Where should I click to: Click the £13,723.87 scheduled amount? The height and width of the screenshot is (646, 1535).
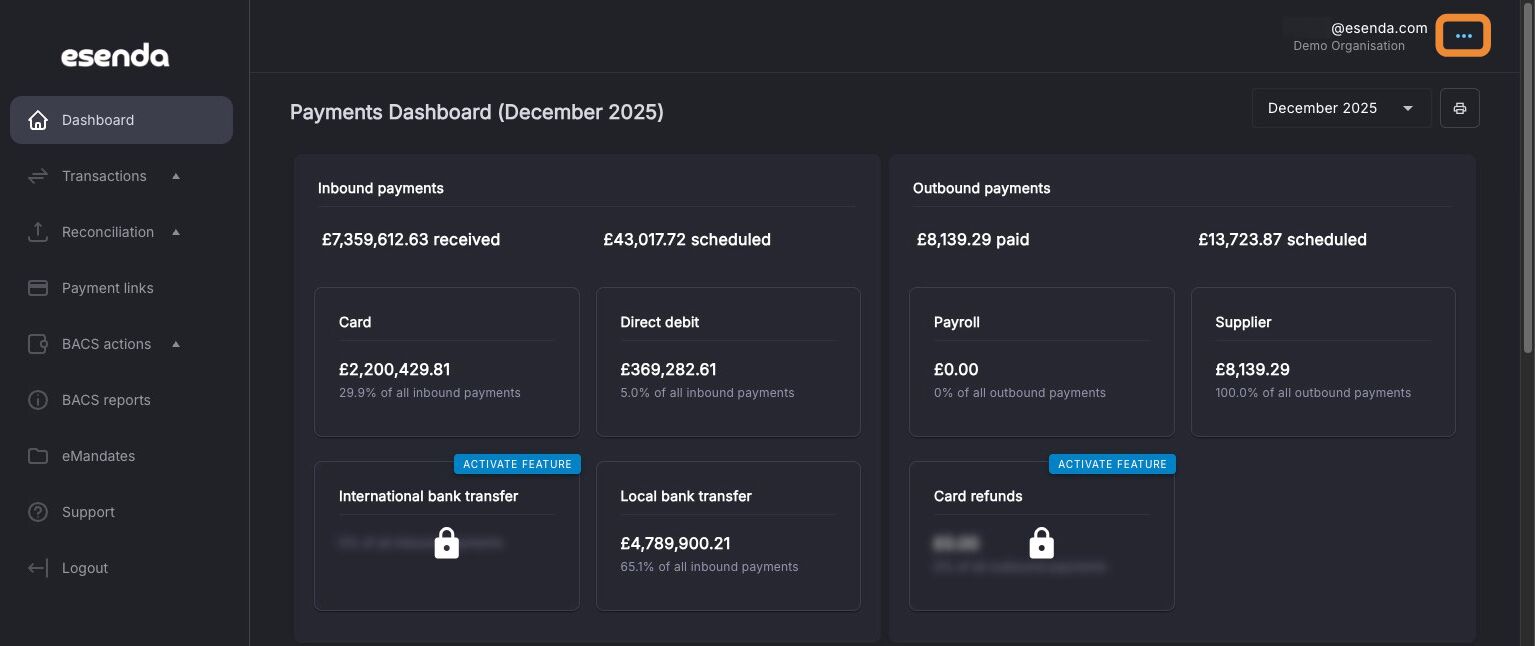1282,240
